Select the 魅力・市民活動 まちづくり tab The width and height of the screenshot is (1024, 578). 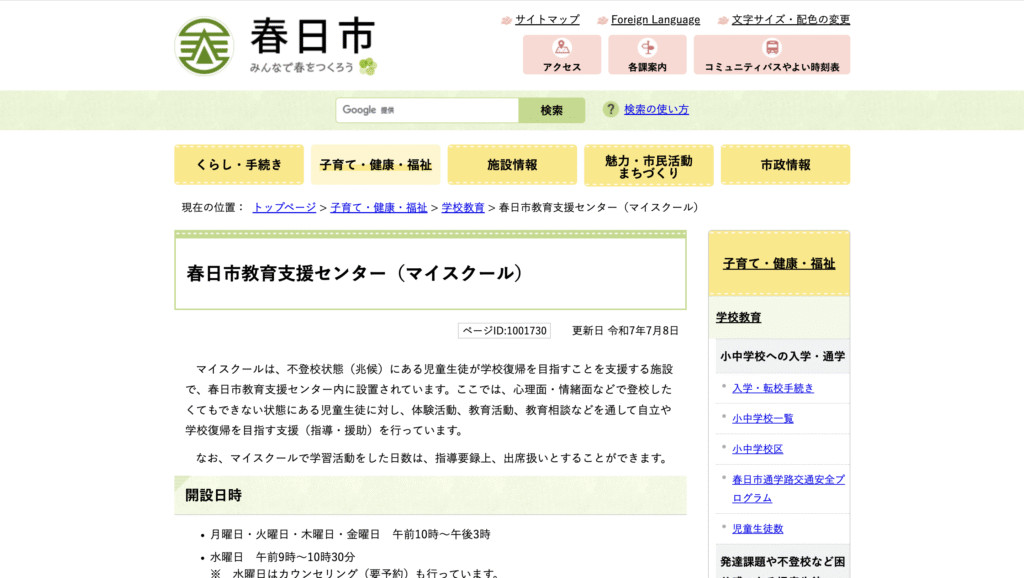(x=648, y=165)
